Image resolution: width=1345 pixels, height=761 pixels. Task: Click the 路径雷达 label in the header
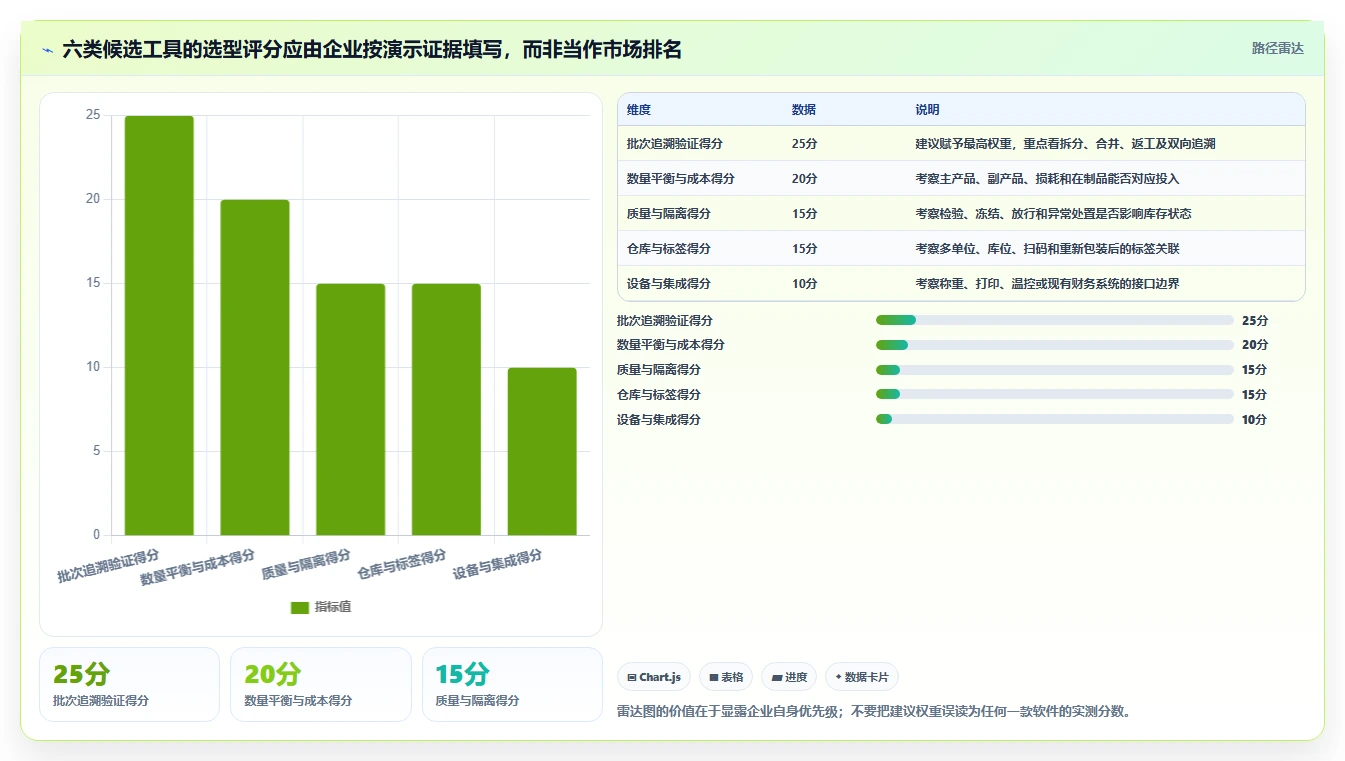1278,48
